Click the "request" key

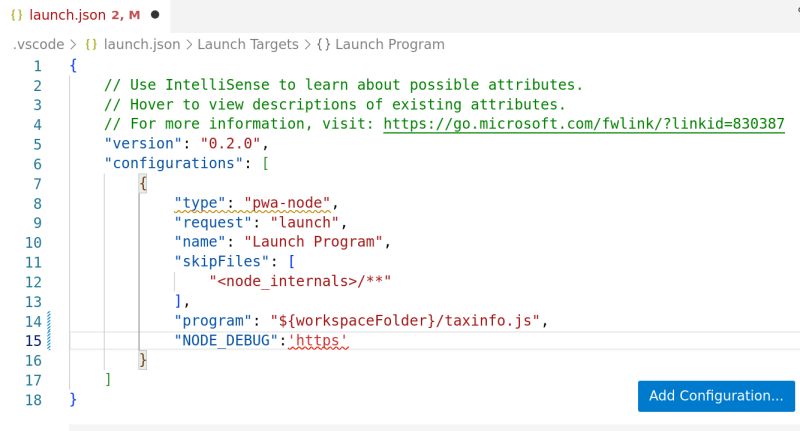point(213,223)
